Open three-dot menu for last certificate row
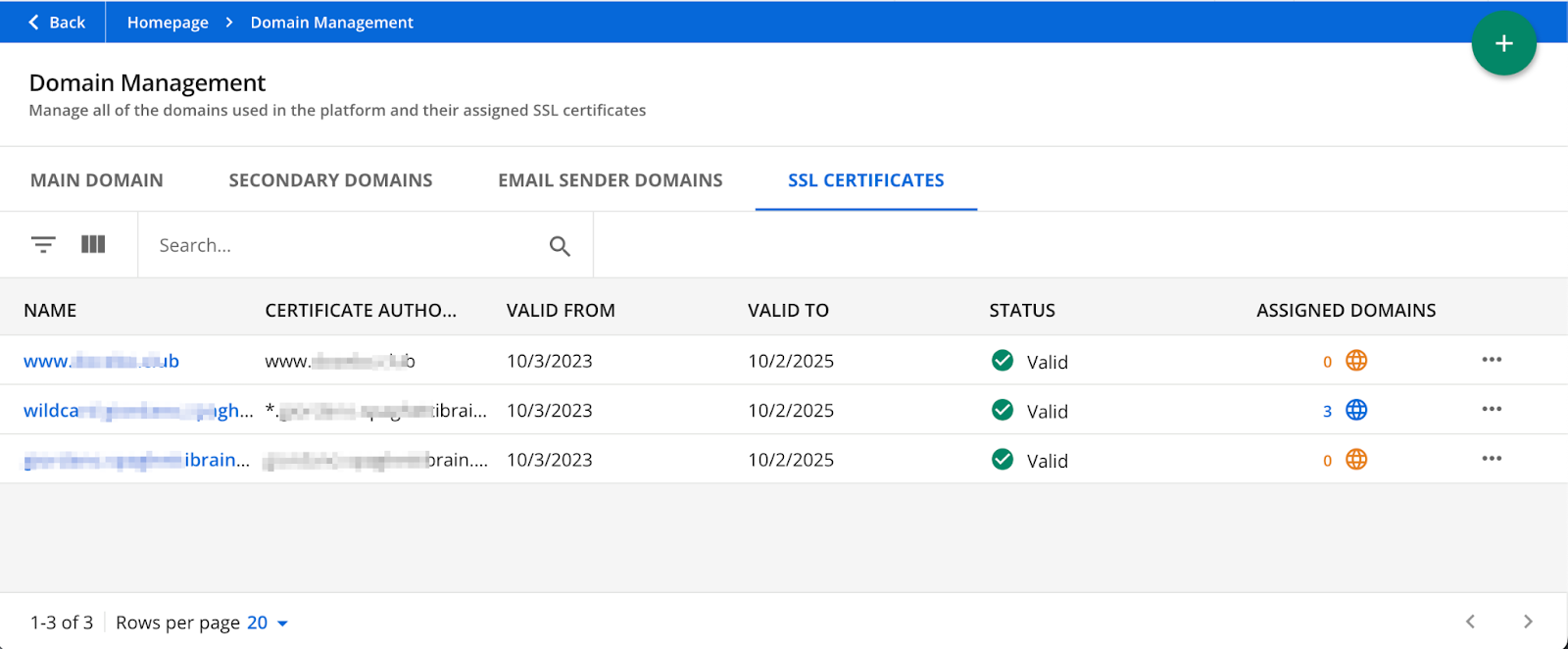 point(1492,459)
